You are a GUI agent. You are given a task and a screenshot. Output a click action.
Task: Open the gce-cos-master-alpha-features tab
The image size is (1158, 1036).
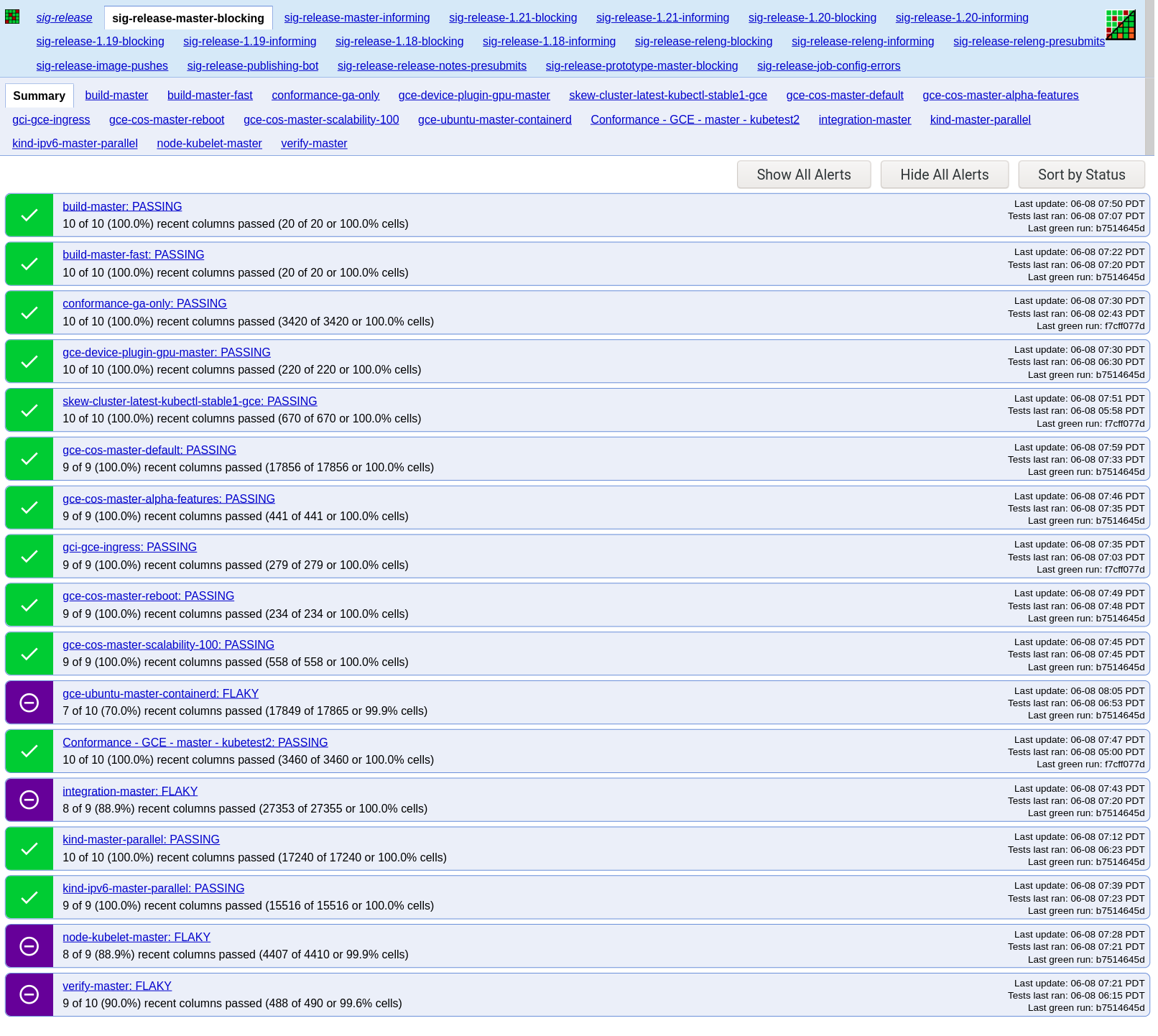(1001, 96)
